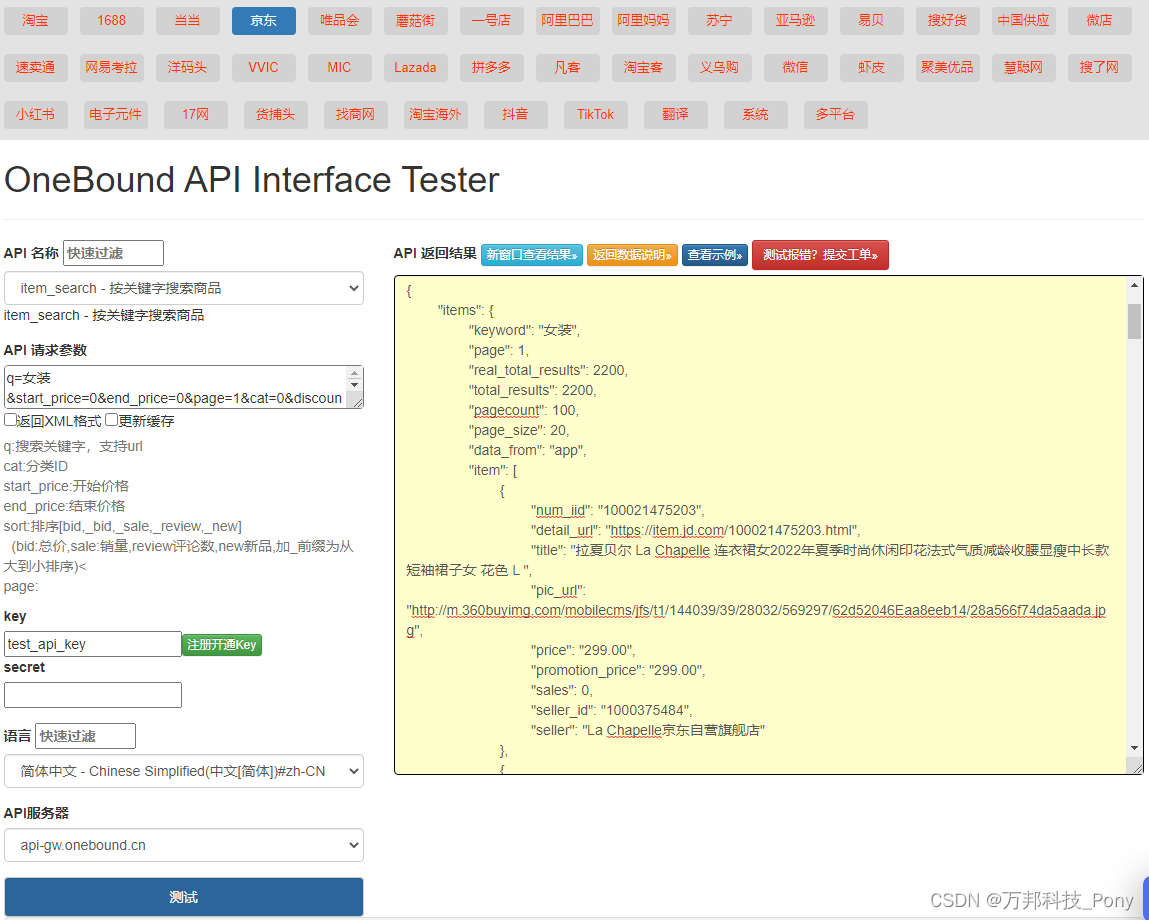
Task: Switch to 拼多多 tab
Action: [x=492, y=67]
